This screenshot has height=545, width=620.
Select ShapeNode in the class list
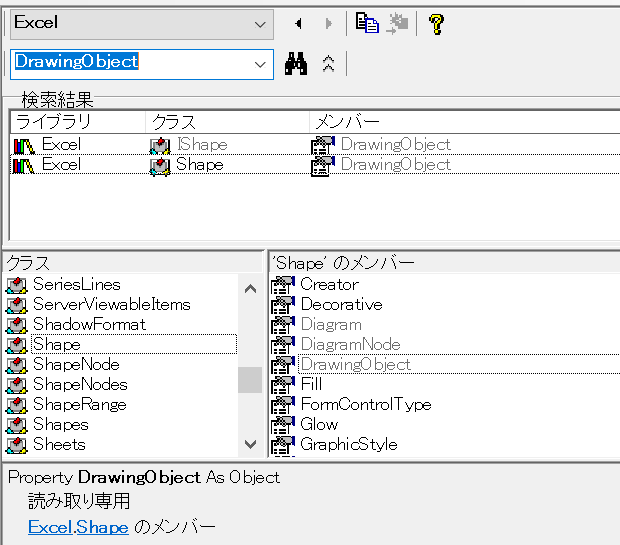pos(76,364)
